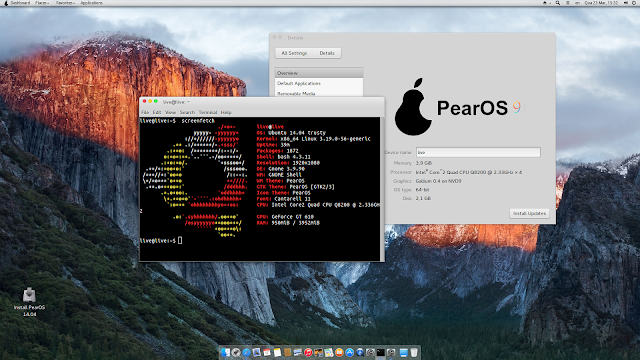Viewport: 640px width, 360px height.
Task: Open the Places menu in top panel
Action: [x=42, y=3]
